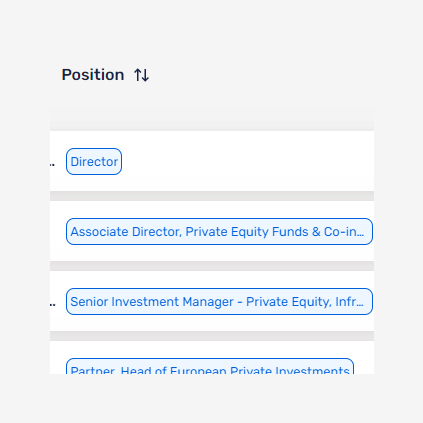The width and height of the screenshot is (423, 423).
Task: Open the Director position tag
Action: pyautogui.click(x=94, y=162)
